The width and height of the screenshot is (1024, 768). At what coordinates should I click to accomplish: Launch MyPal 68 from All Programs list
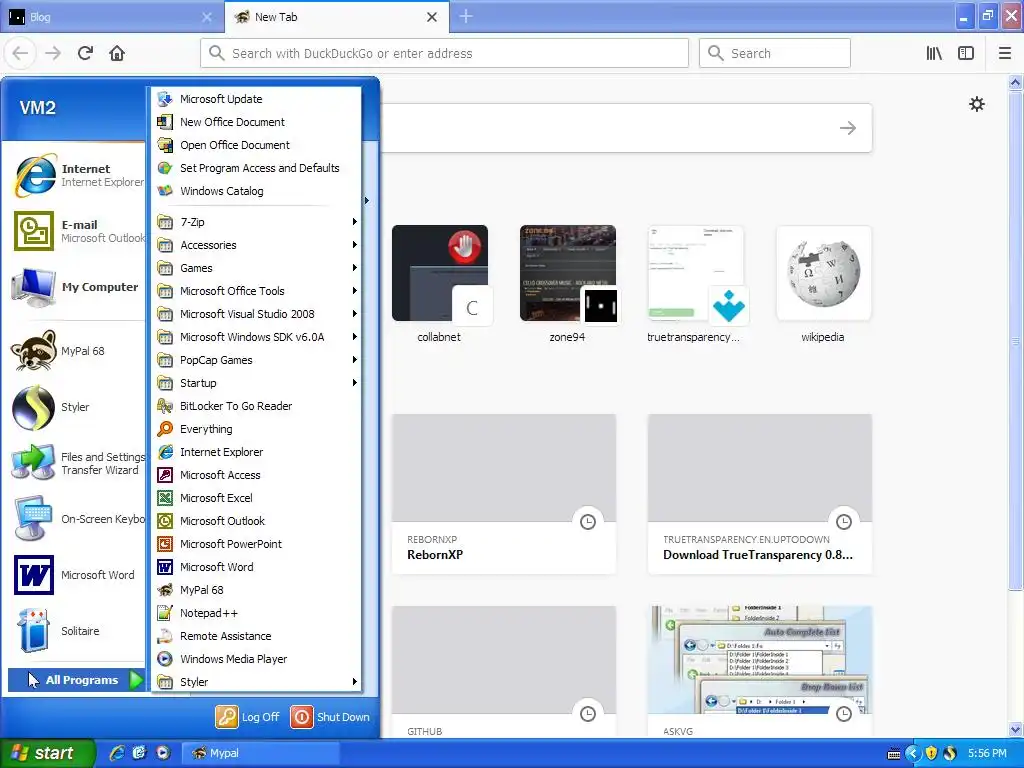point(257,590)
